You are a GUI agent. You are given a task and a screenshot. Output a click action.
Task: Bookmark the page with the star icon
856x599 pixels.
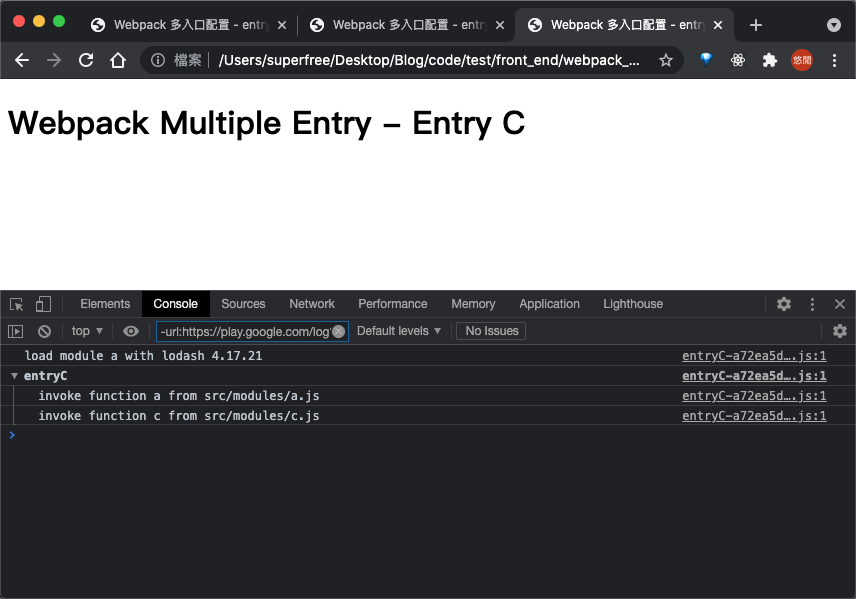click(666, 60)
